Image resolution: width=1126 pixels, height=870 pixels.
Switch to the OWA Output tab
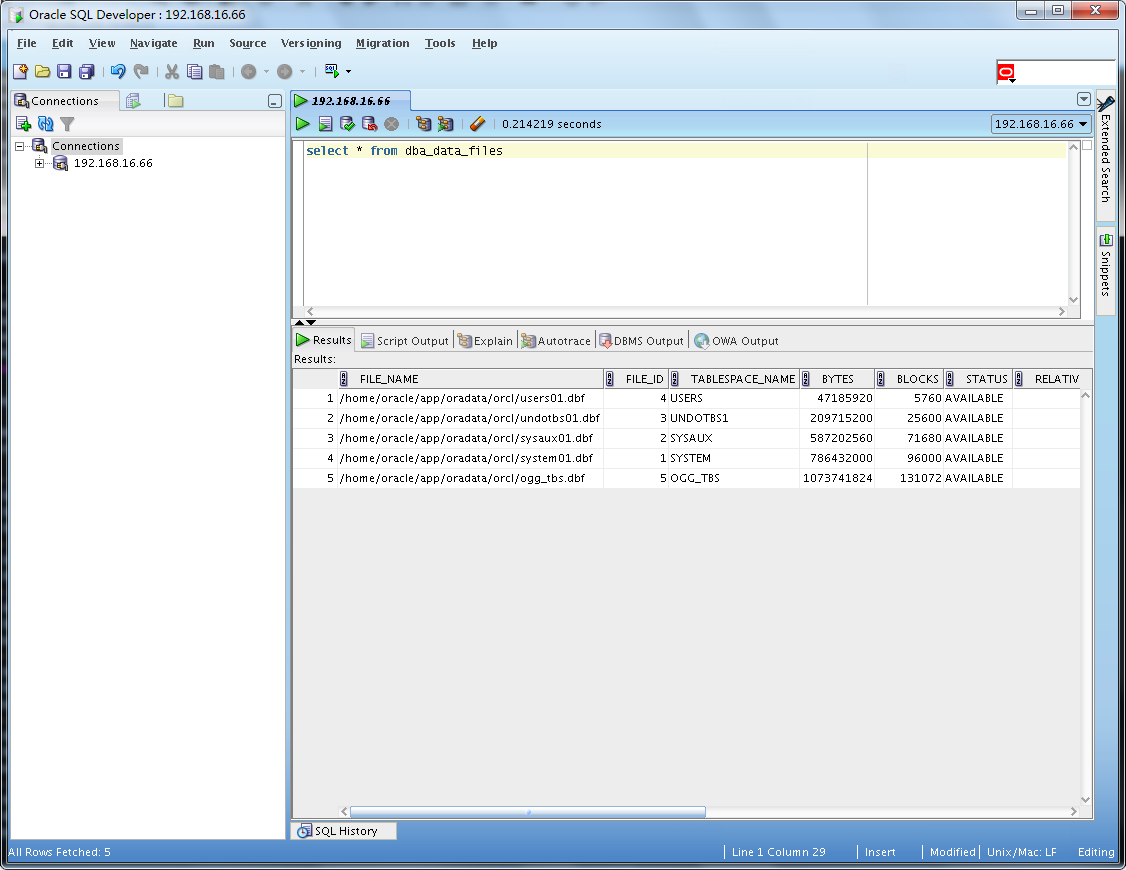pos(736,341)
